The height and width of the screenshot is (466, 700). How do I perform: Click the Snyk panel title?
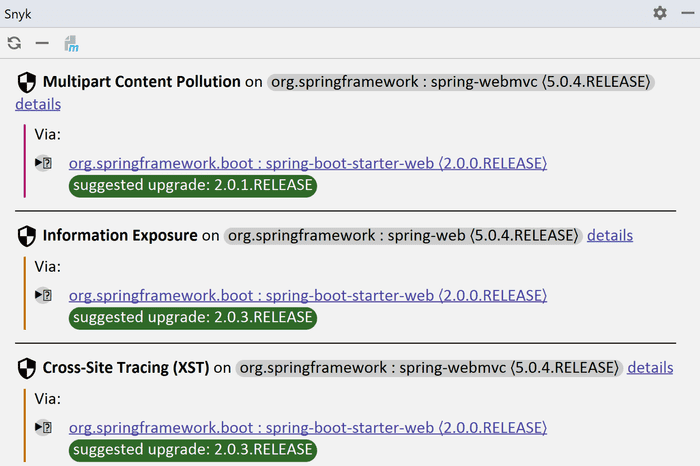click(x=18, y=13)
